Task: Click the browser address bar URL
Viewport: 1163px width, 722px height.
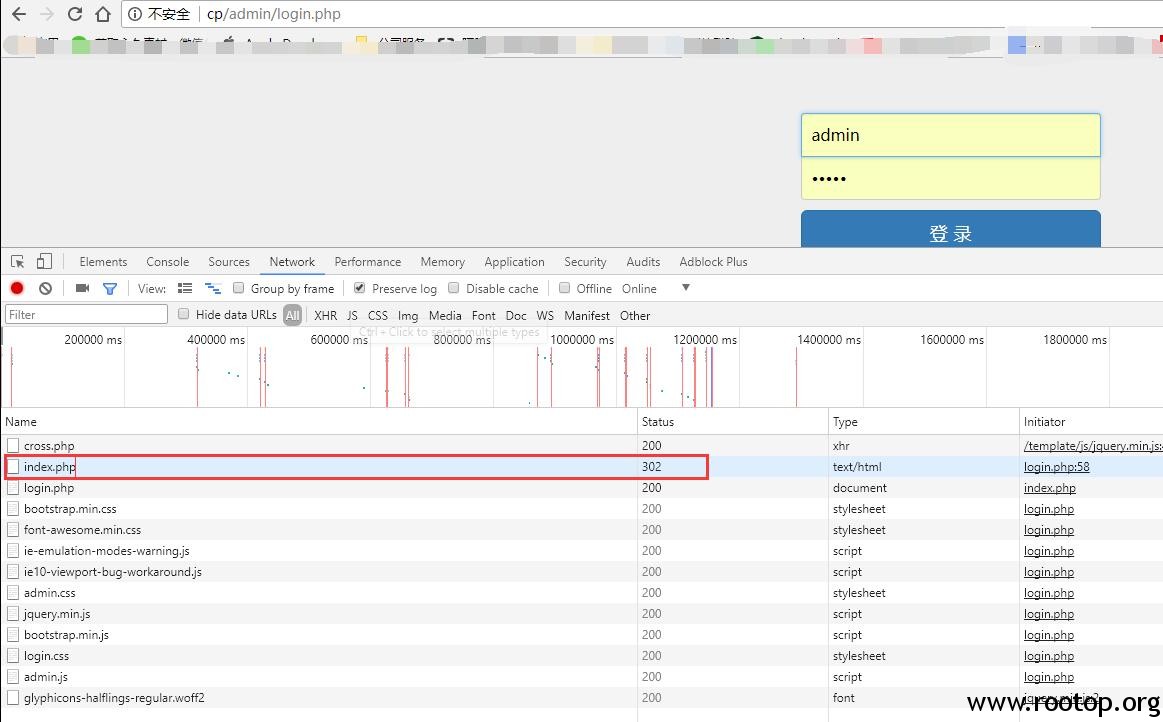Action: pyautogui.click(x=274, y=14)
